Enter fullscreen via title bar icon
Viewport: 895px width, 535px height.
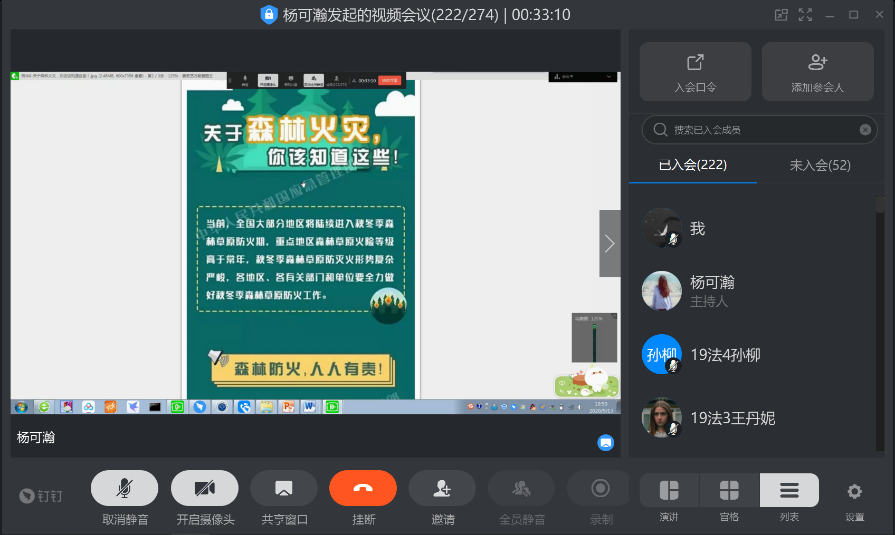(805, 15)
